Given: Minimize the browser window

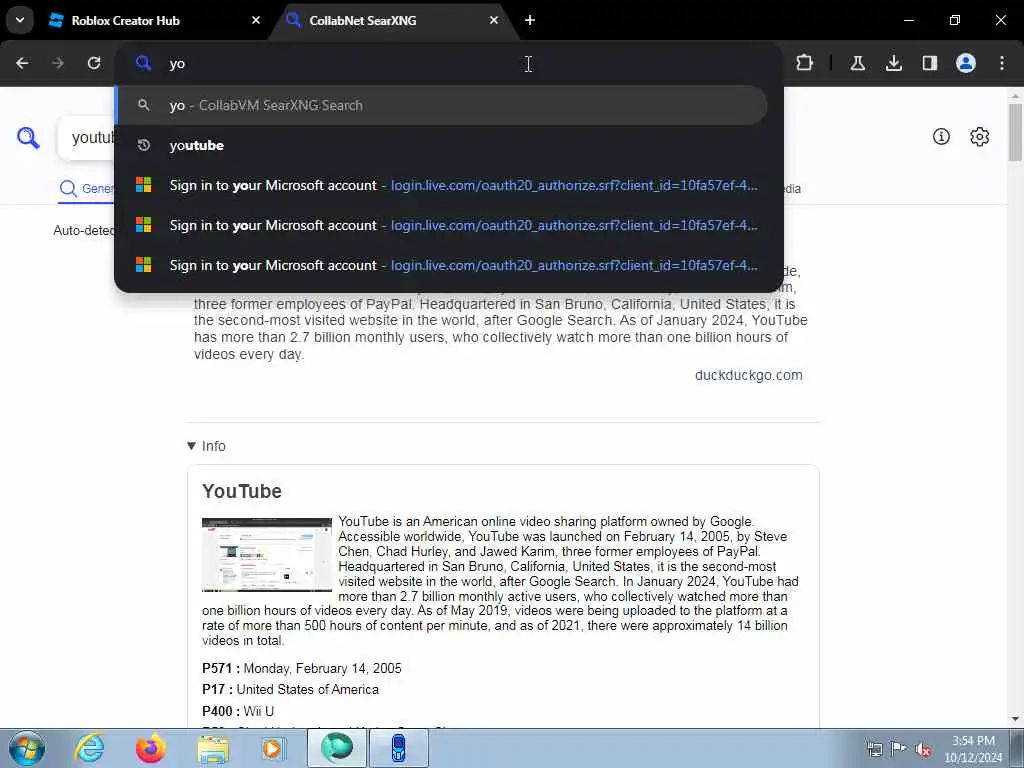Looking at the screenshot, I should (x=908, y=20).
